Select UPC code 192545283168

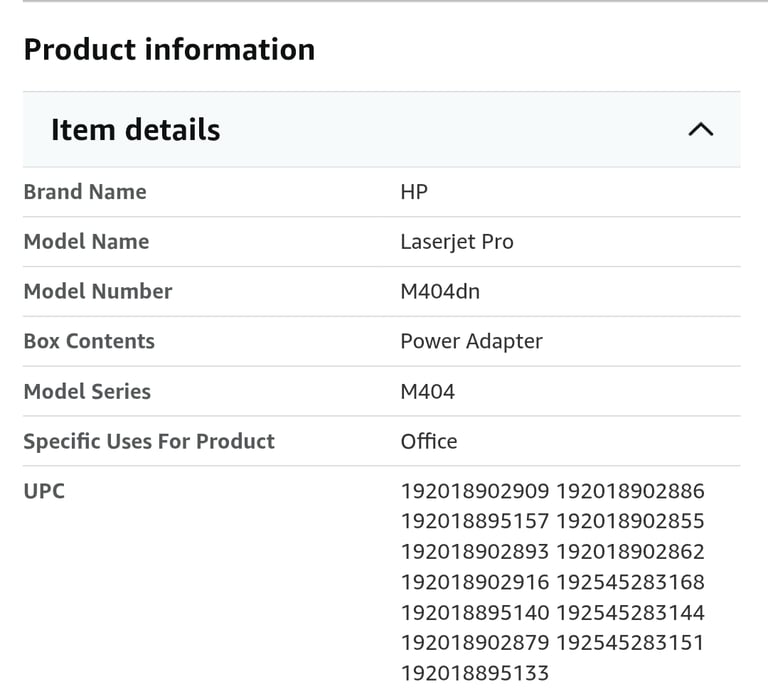coord(630,582)
